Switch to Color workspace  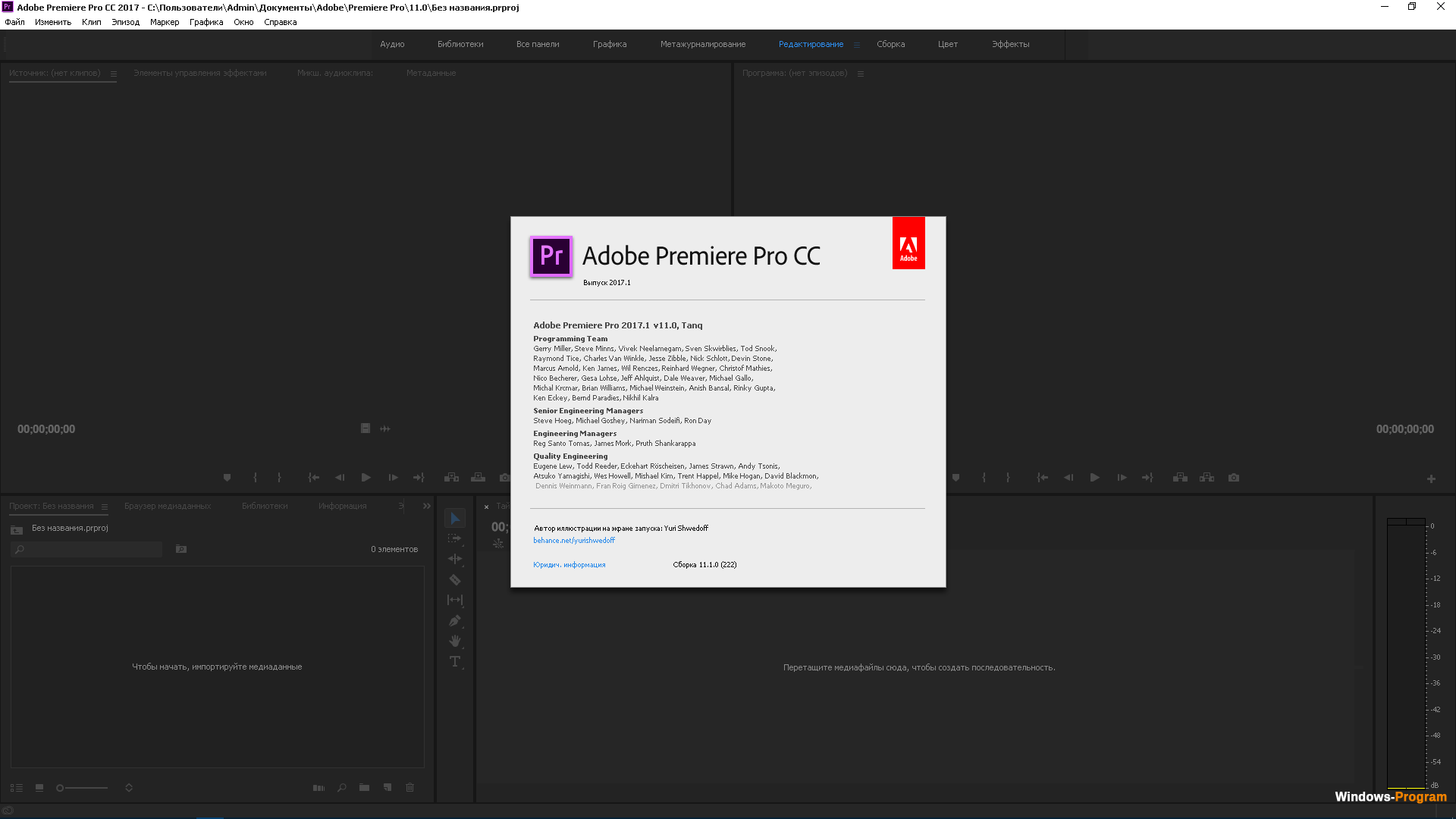click(x=948, y=44)
